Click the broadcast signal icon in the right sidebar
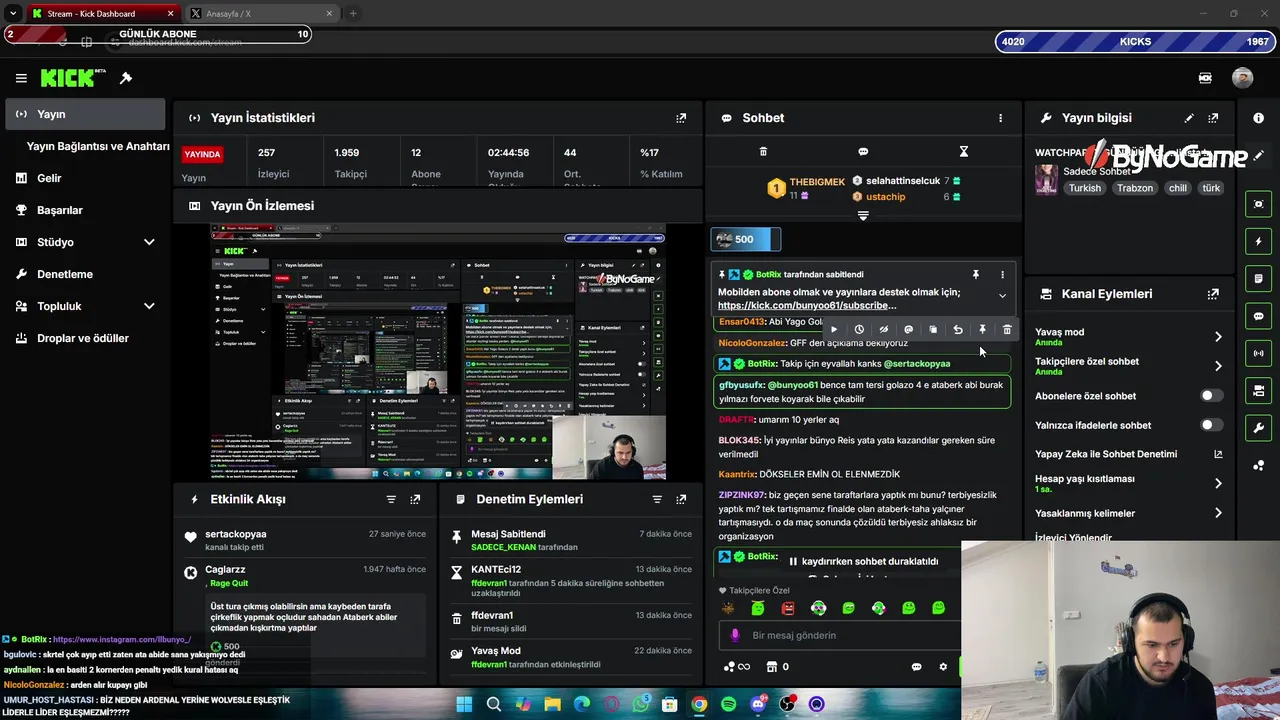The width and height of the screenshot is (1280, 720). [x=1258, y=353]
